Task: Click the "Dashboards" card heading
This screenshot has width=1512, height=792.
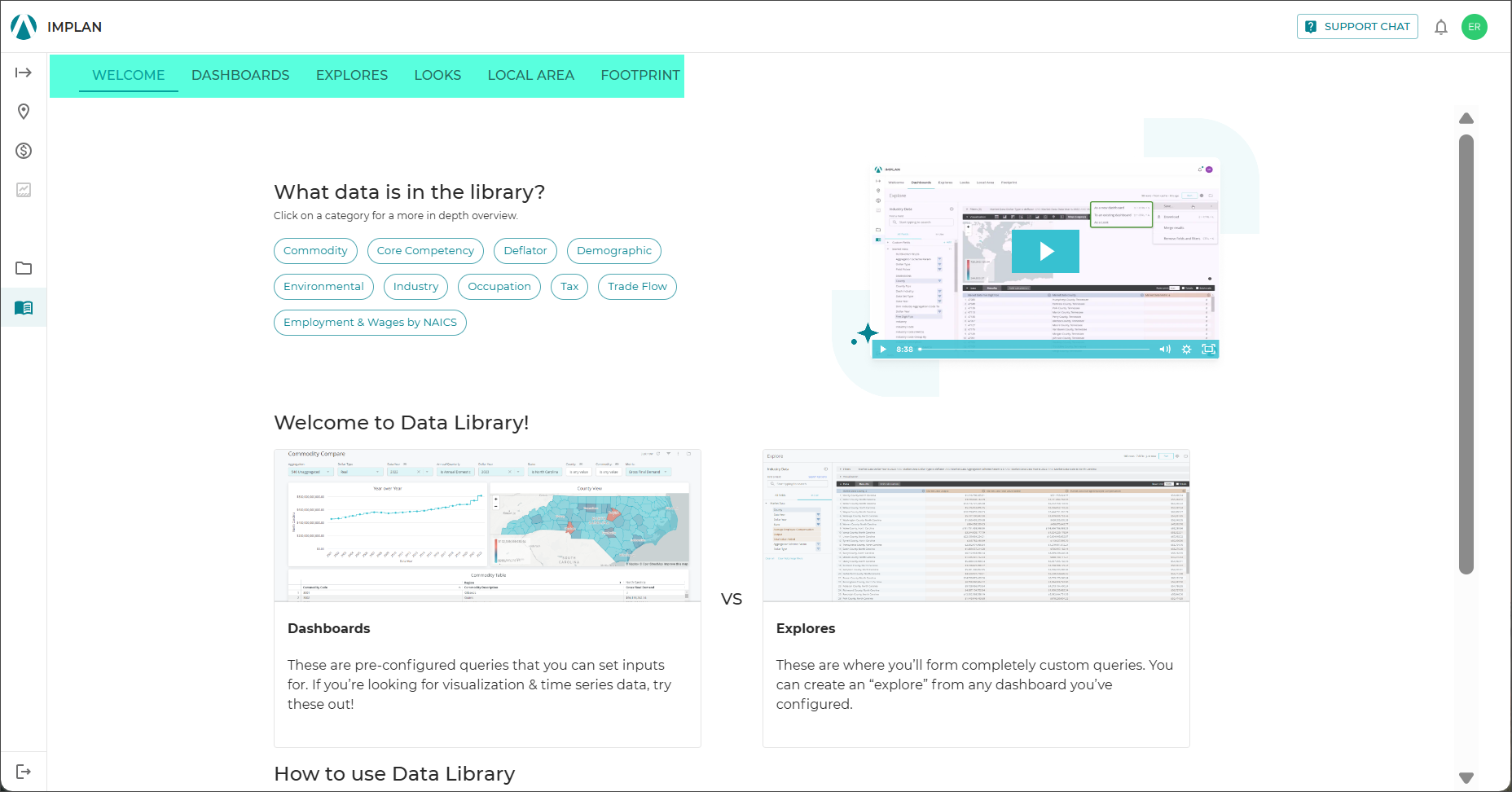Action: click(328, 629)
